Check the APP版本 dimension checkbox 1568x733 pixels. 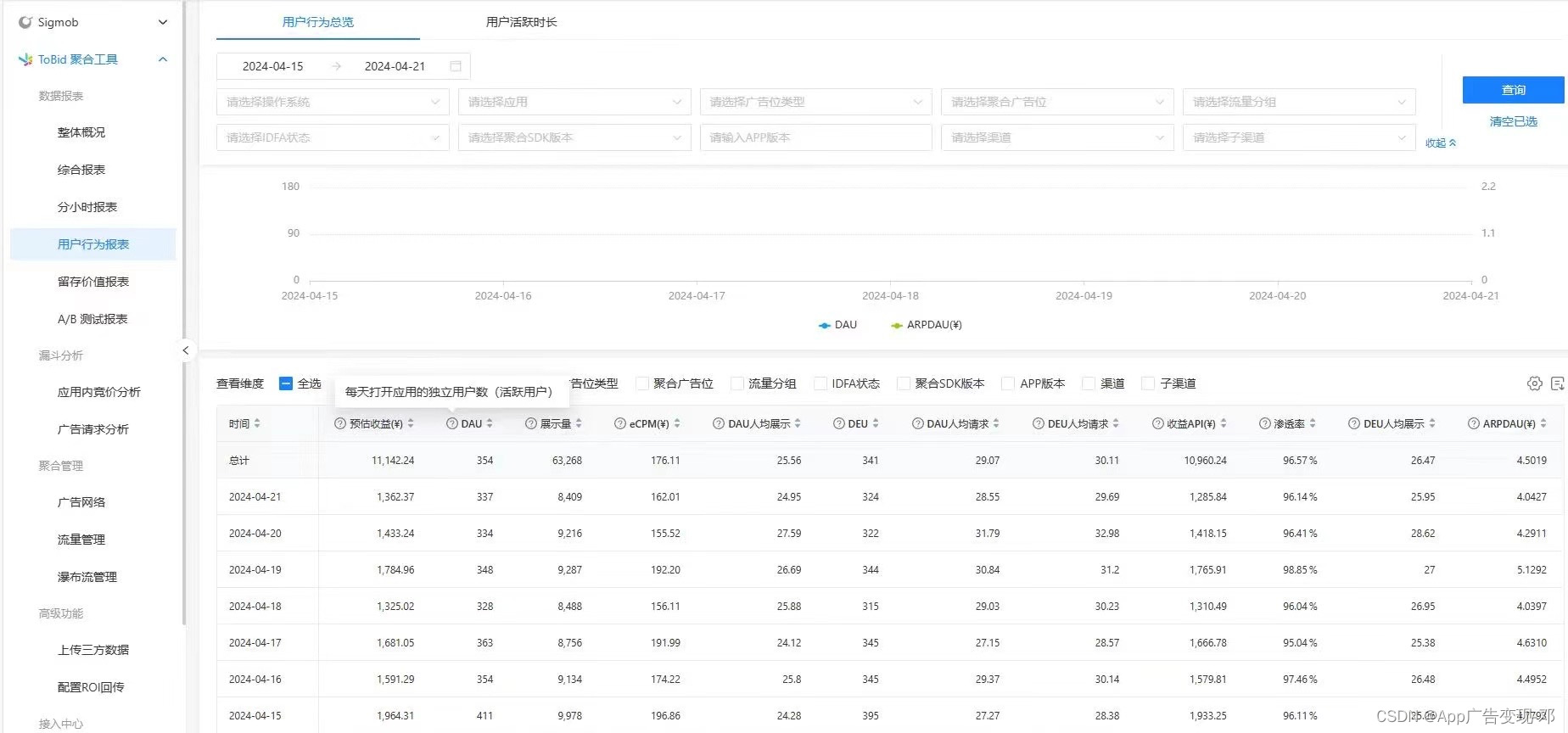point(1008,383)
